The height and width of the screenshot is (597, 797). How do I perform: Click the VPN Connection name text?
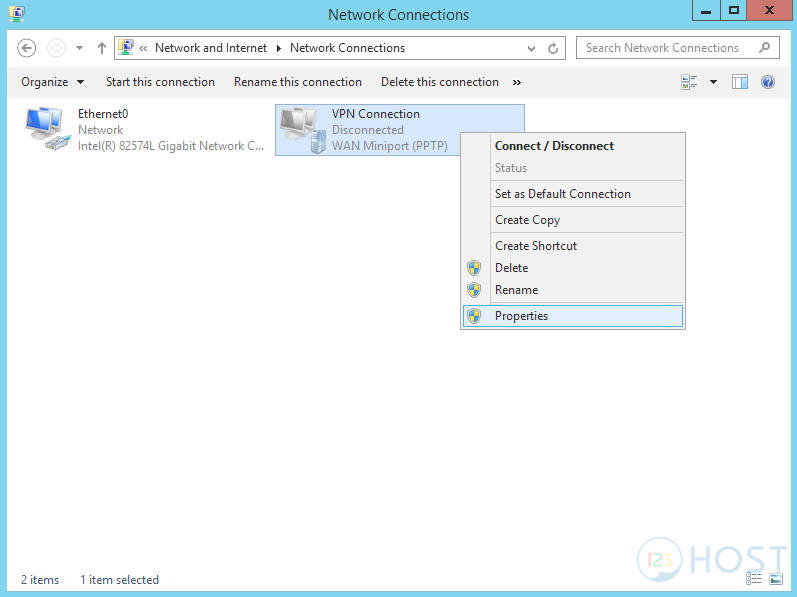tap(376, 114)
